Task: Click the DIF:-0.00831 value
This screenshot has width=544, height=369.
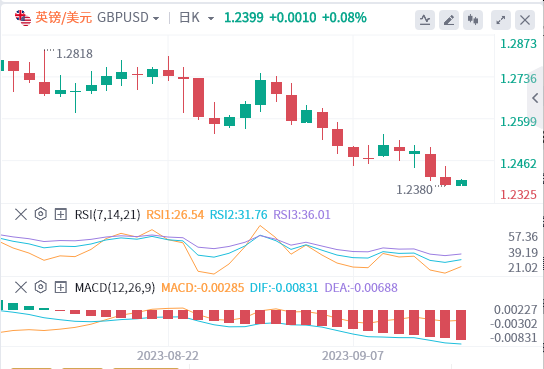Action: click(284, 288)
